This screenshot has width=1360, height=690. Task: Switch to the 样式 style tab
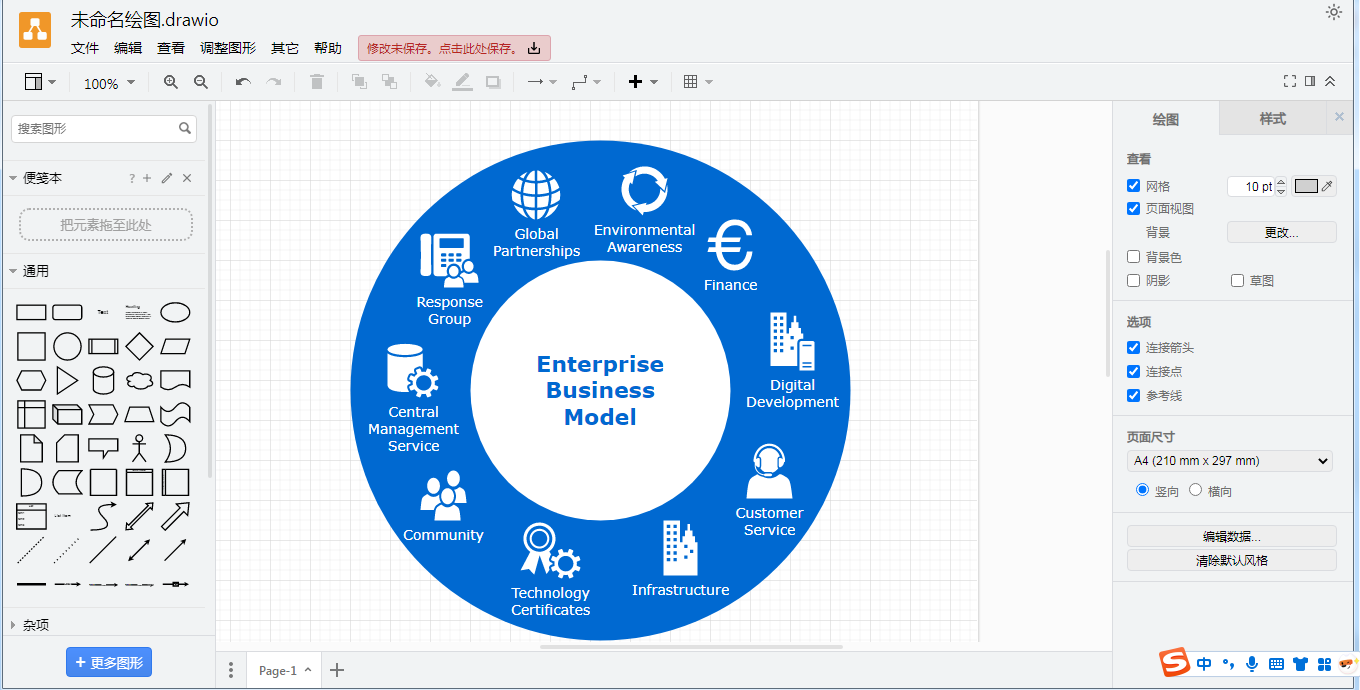coord(1272,118)
